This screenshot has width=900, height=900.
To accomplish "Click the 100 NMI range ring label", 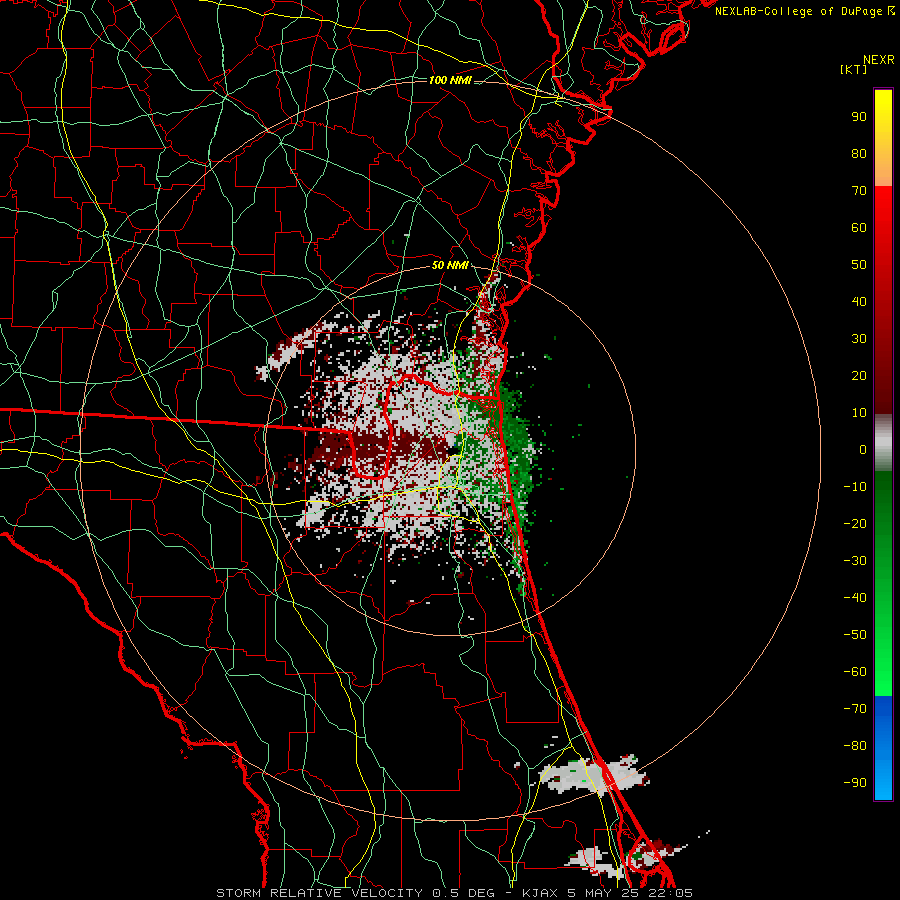I will pyautogui.click(x=450, y=80).
